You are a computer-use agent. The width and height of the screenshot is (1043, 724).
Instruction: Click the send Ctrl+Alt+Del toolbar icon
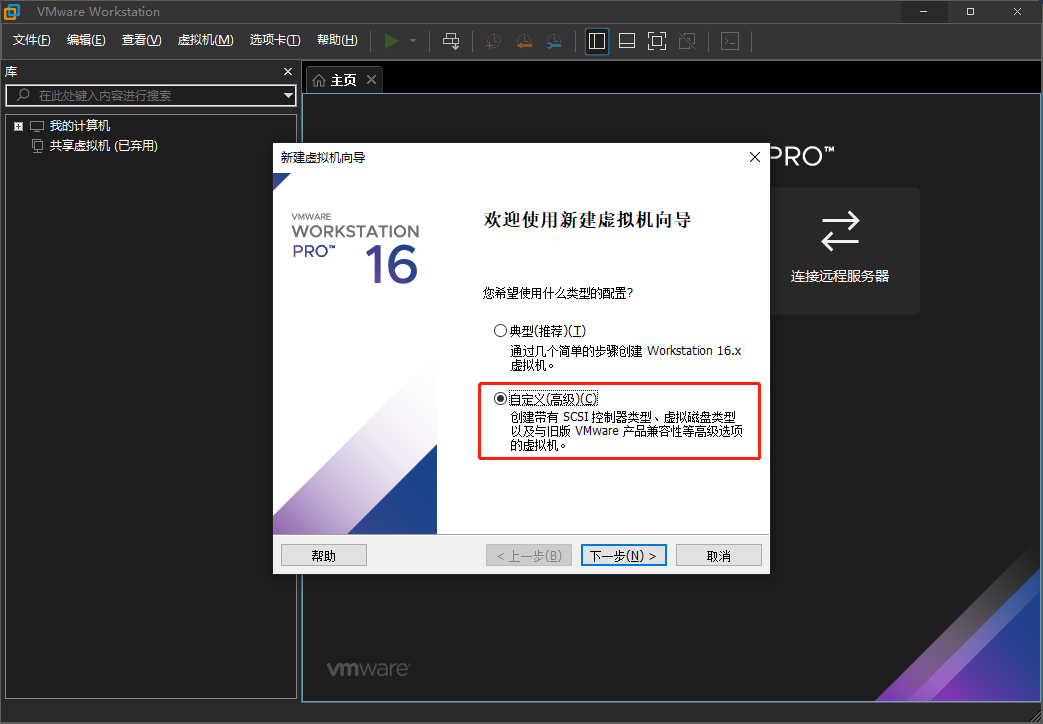pyautogui.click(x=451, y=41)
